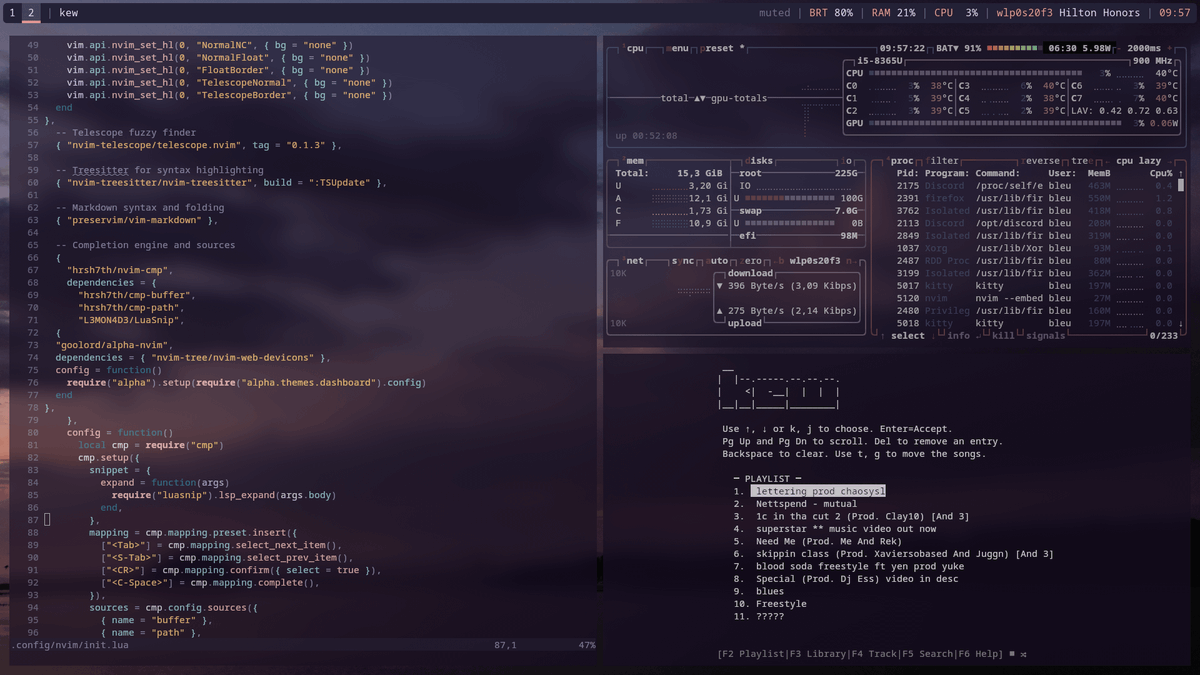Image resolution: width=1200 pixels, height=675 pixels.
Task: Click the 'net' box label in btop
Action: tap(635, 261)
